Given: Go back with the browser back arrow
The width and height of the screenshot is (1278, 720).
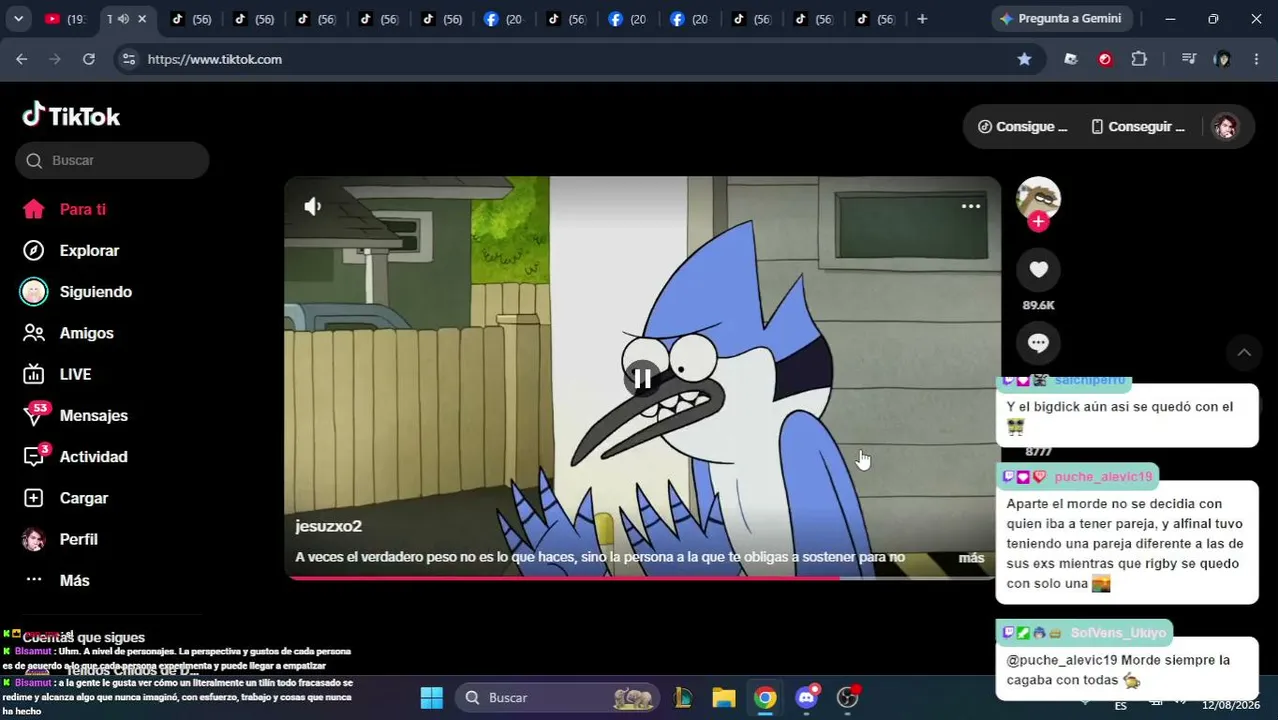Looking at the screenshot, I should (x=22, y=59).
